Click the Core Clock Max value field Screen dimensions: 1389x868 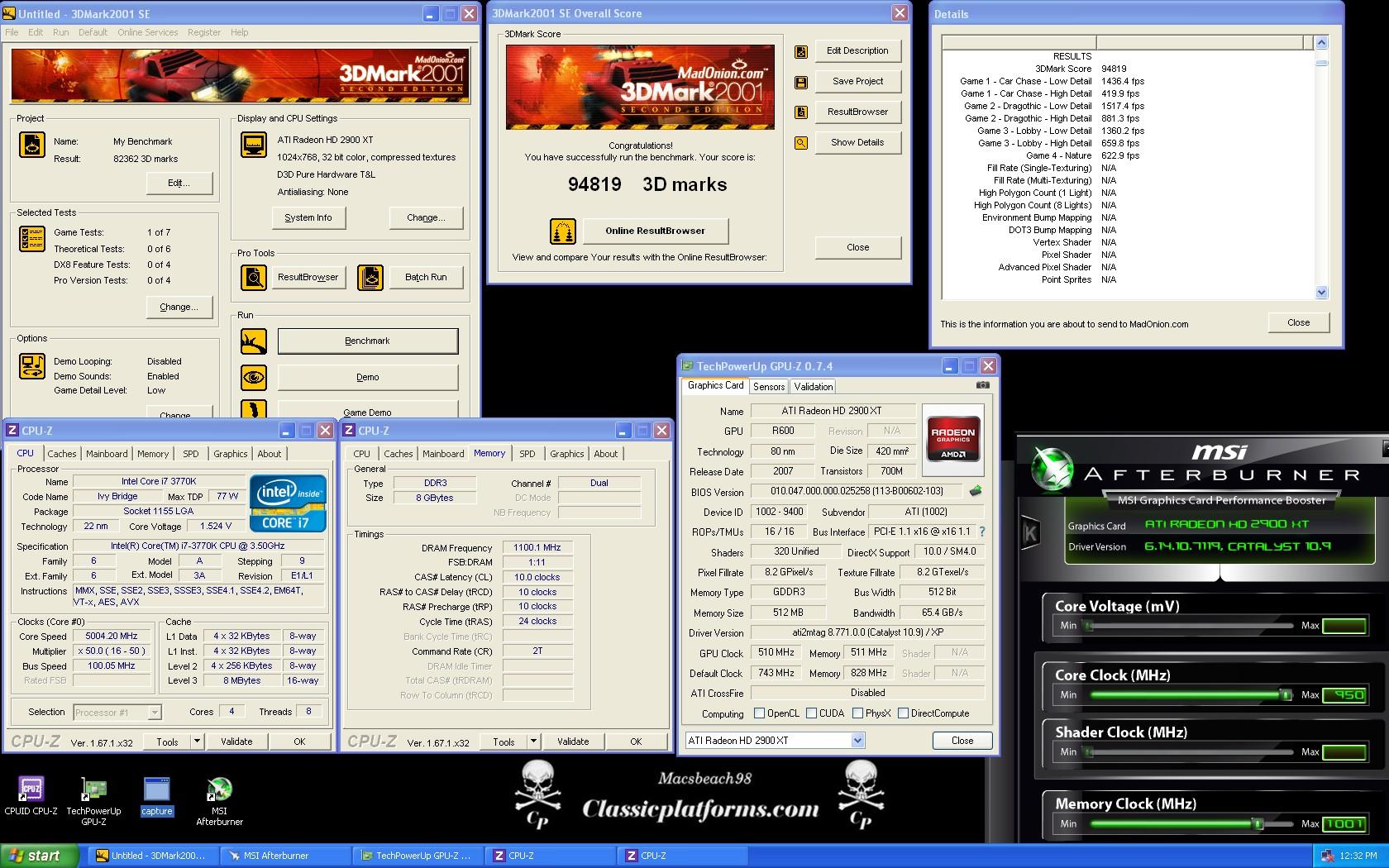[1344, 695]
